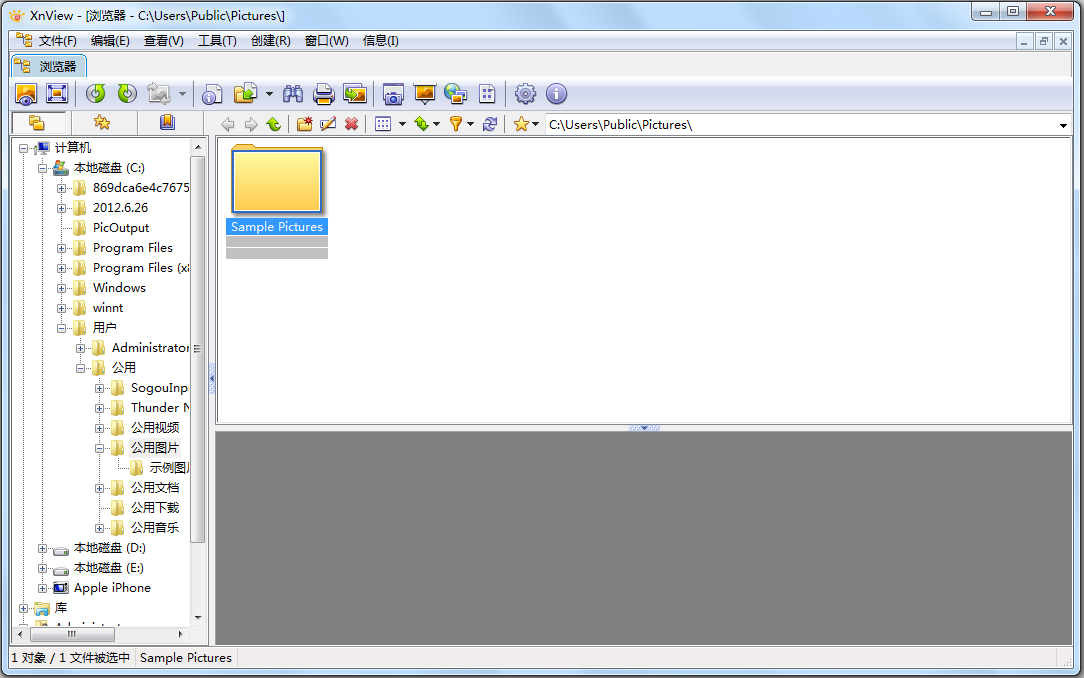Open view mode dropdown arrow

click(x=402, y=124)
